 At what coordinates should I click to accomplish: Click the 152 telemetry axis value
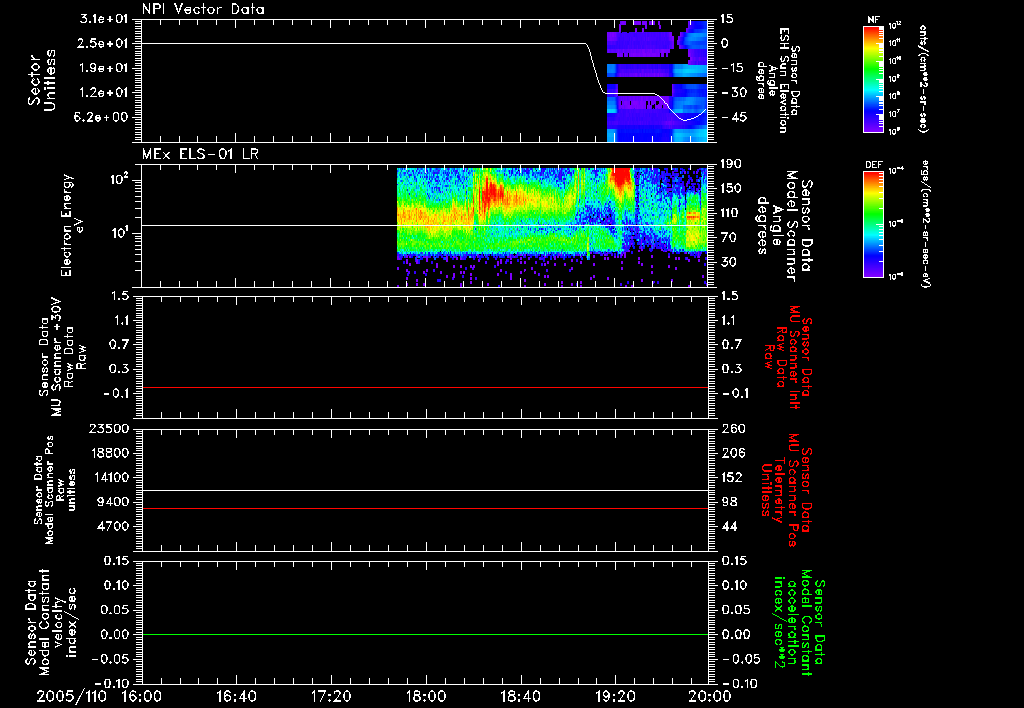(x=732, y=477)
